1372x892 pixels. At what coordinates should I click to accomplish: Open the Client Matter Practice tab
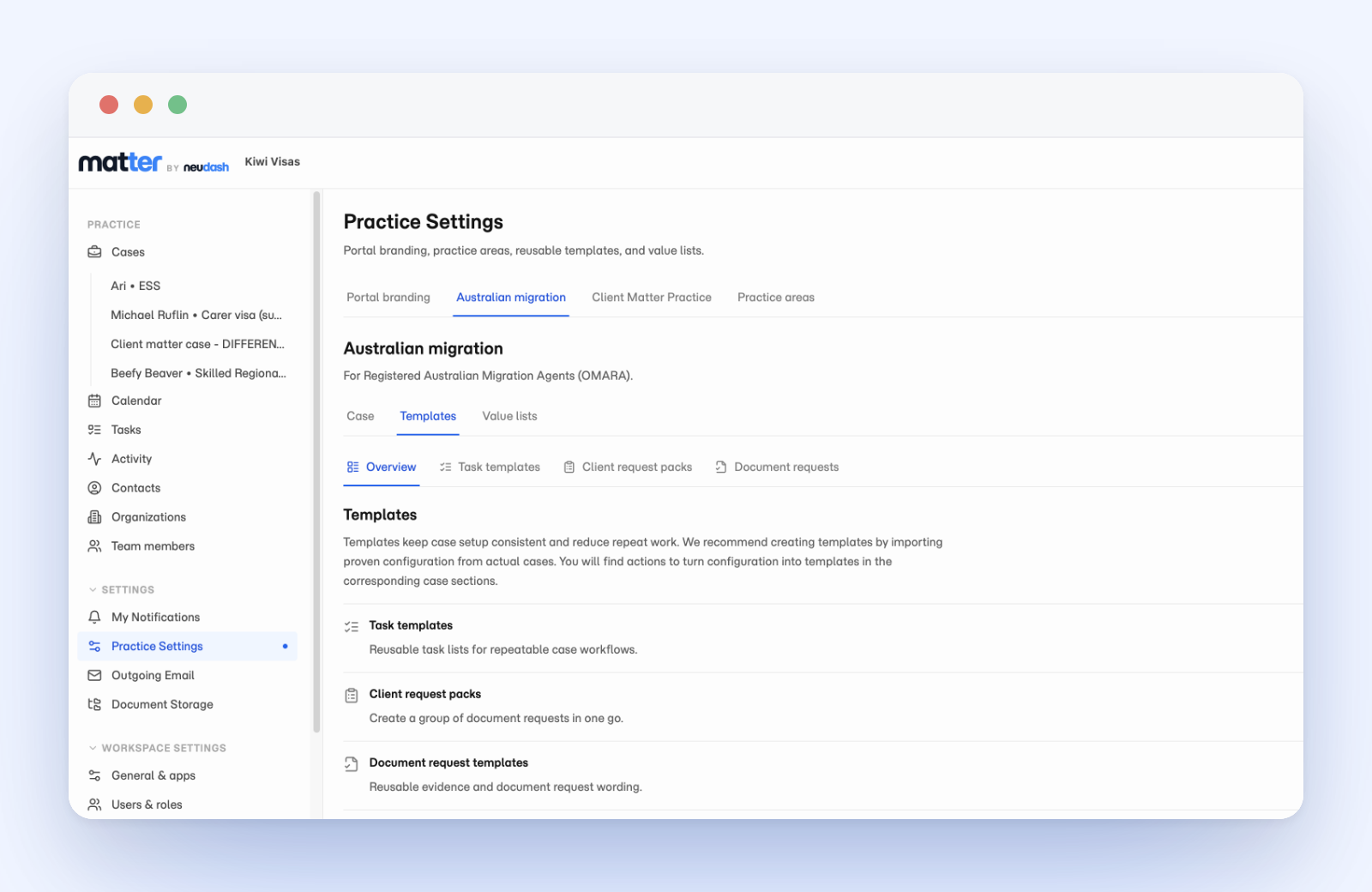pyautogui.click(x=652, y=298)
